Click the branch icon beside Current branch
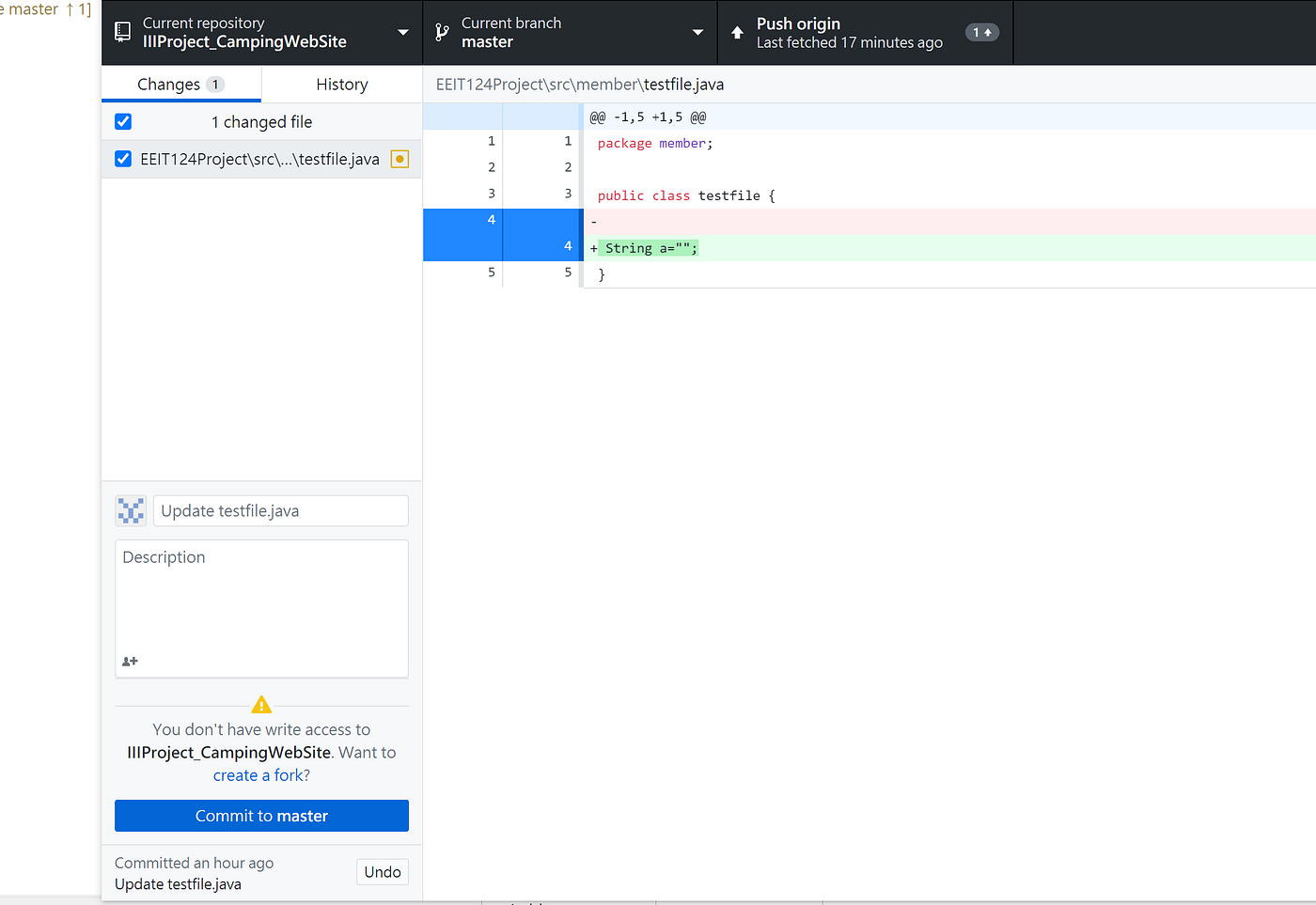Screen dimensions: 1316x905 point(442,32)
